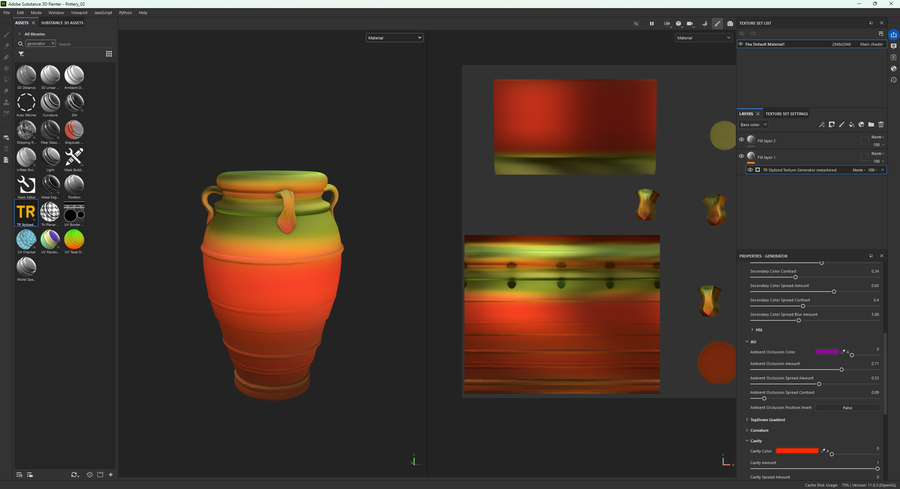Expand the HSL properties section
Image resolution: width=900 pixels, height=489 pixels.
point(759,329)
